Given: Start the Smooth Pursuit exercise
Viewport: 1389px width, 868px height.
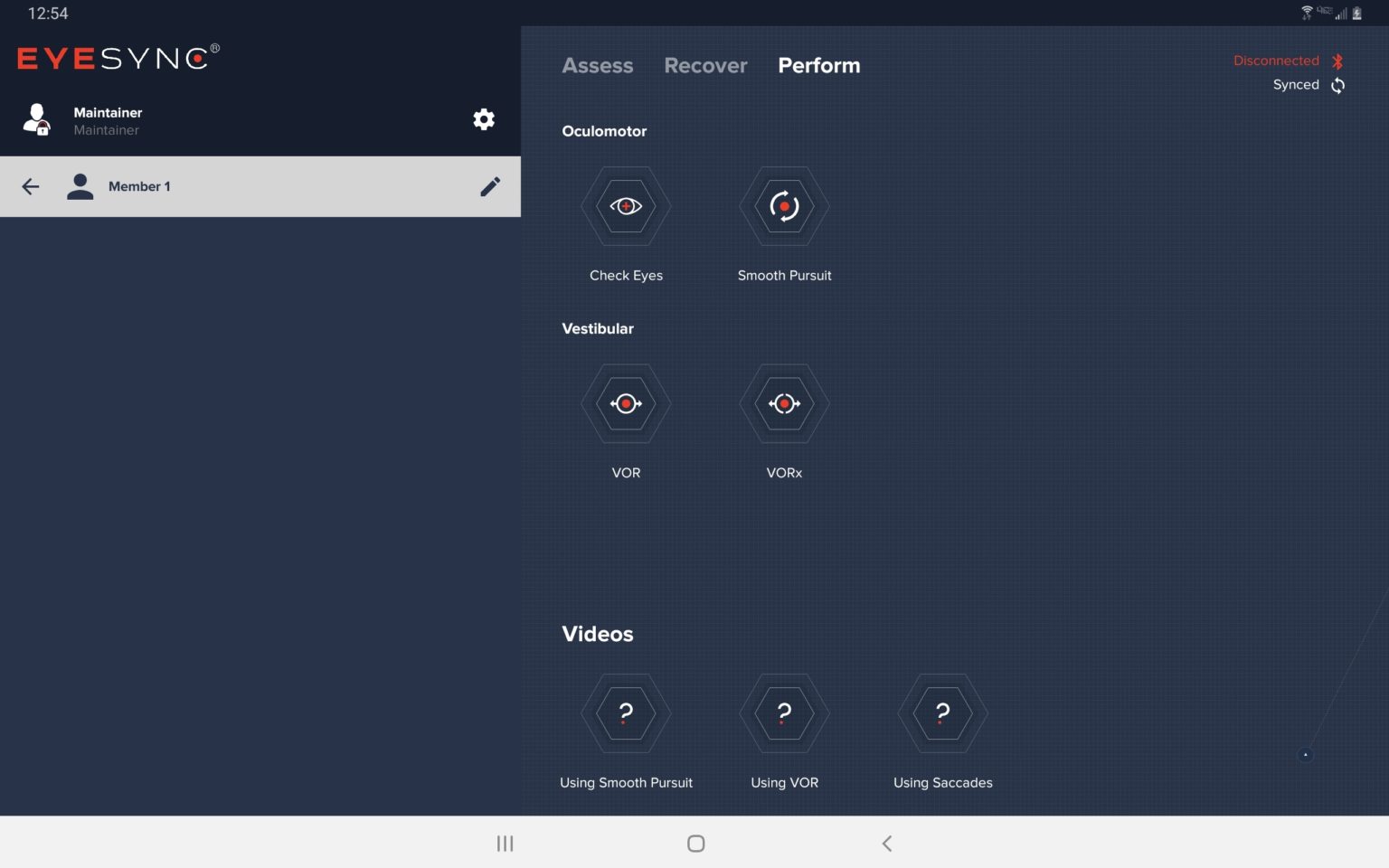Looking at the screenshot, I should click(784, 207).
